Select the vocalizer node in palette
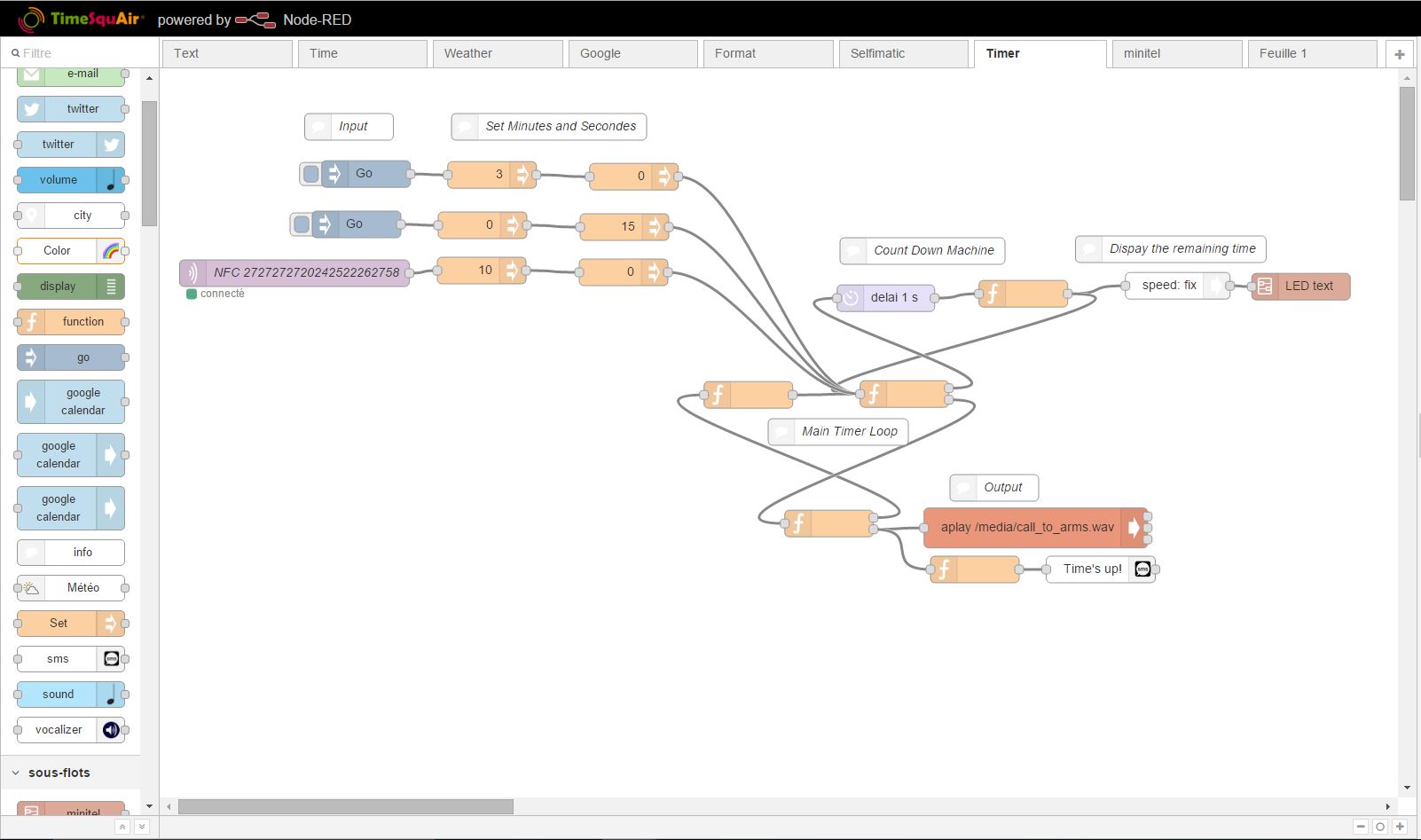This screenshot has height=840, width=1421. [x=71, y=730]
